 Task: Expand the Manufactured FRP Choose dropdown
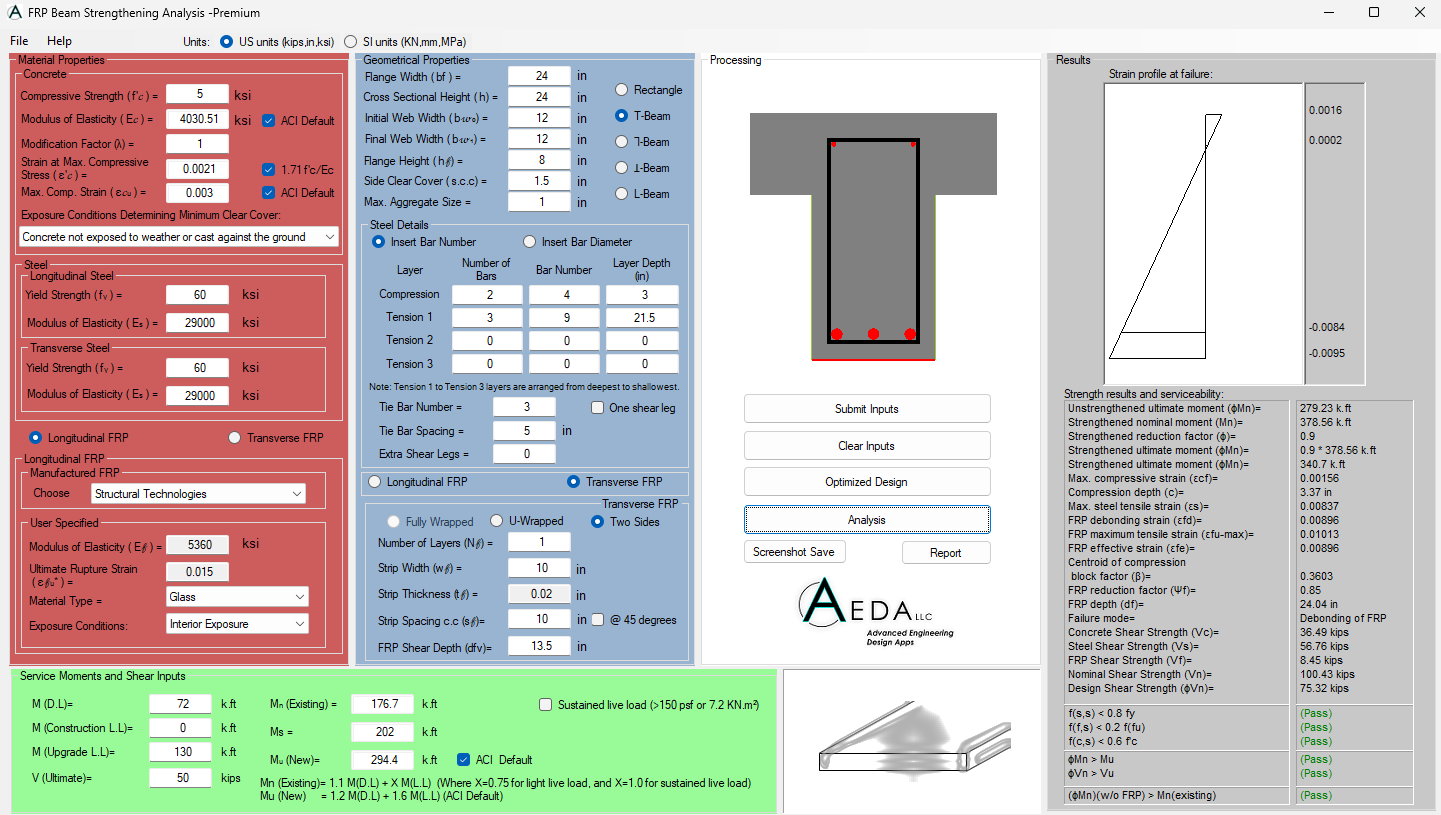pos(198,494)
